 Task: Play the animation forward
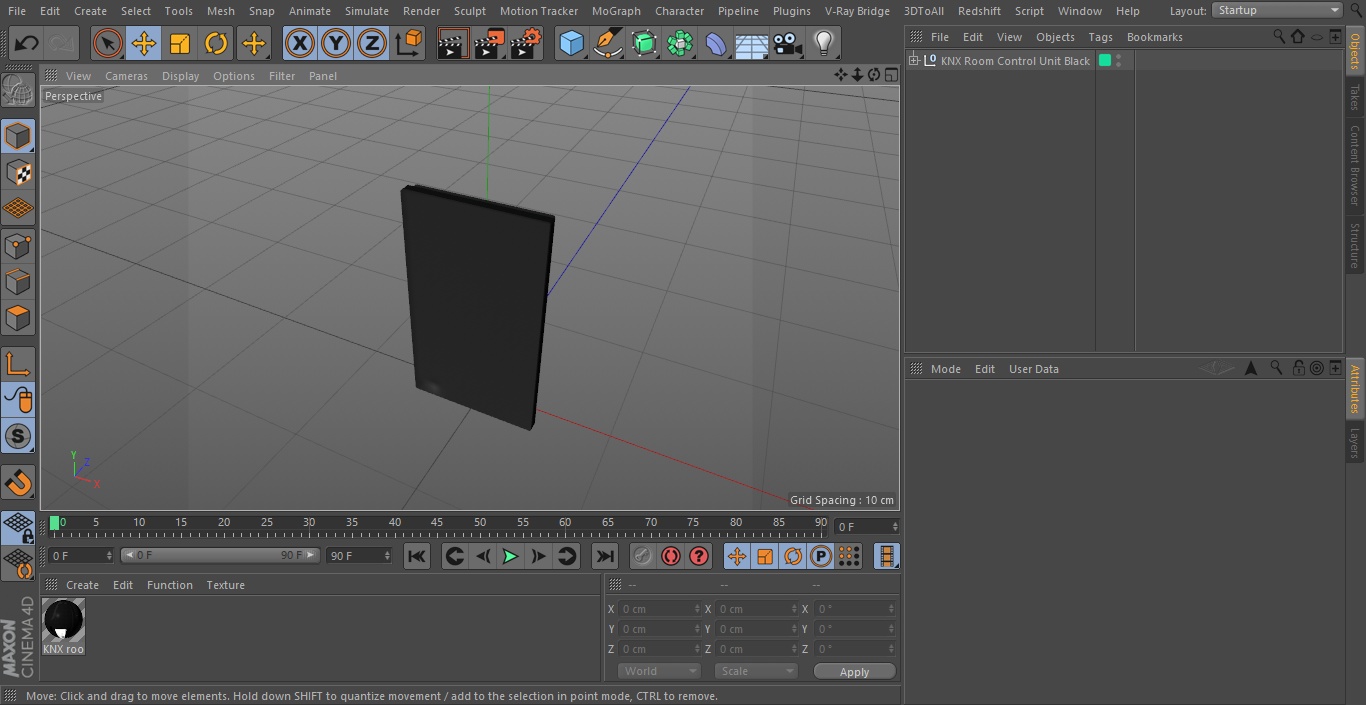pos(510,556)
